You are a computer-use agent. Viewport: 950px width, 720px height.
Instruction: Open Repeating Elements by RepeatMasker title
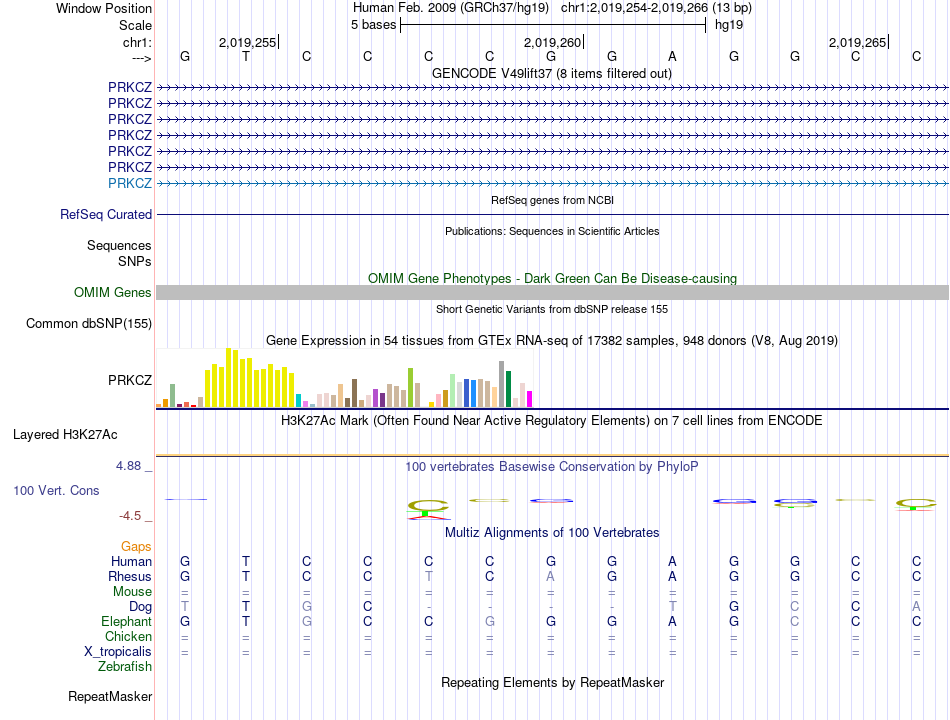pyautogui.click(x=552, y=682)
